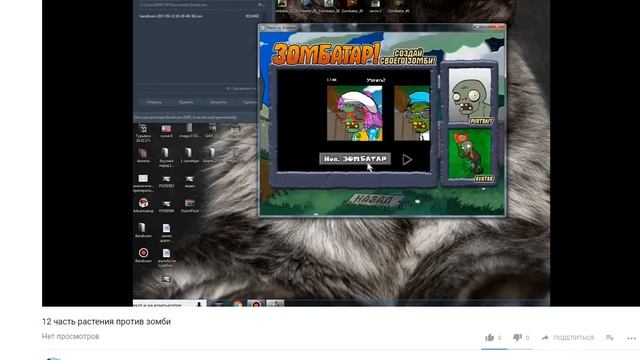Click the bandicam avi file row in Bandicam

click(199, 16)
